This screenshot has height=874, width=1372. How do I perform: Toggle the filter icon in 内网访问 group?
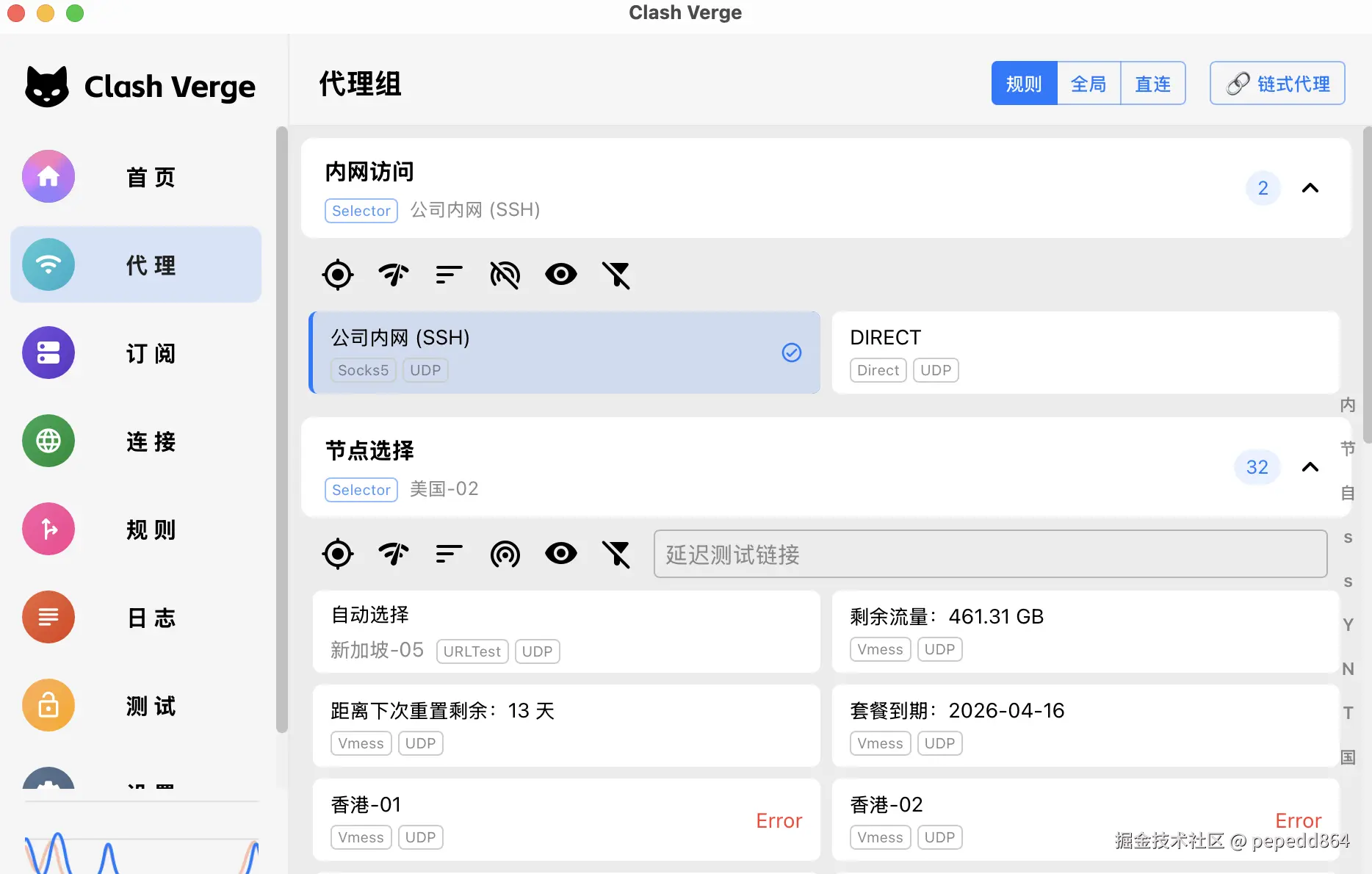pyautogui.click(x=616, y=275)
